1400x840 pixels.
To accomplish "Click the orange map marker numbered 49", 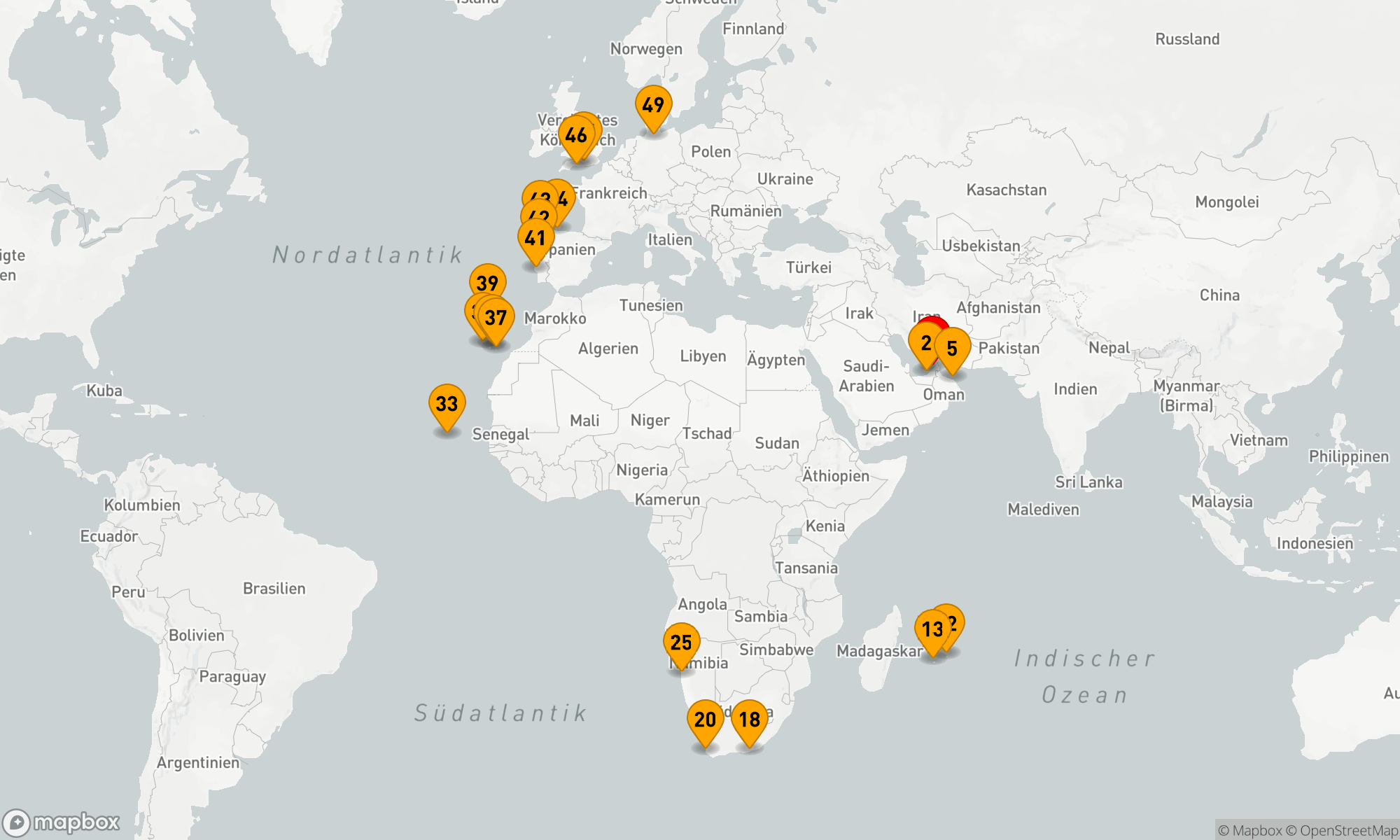I will [x=653, y=105].
